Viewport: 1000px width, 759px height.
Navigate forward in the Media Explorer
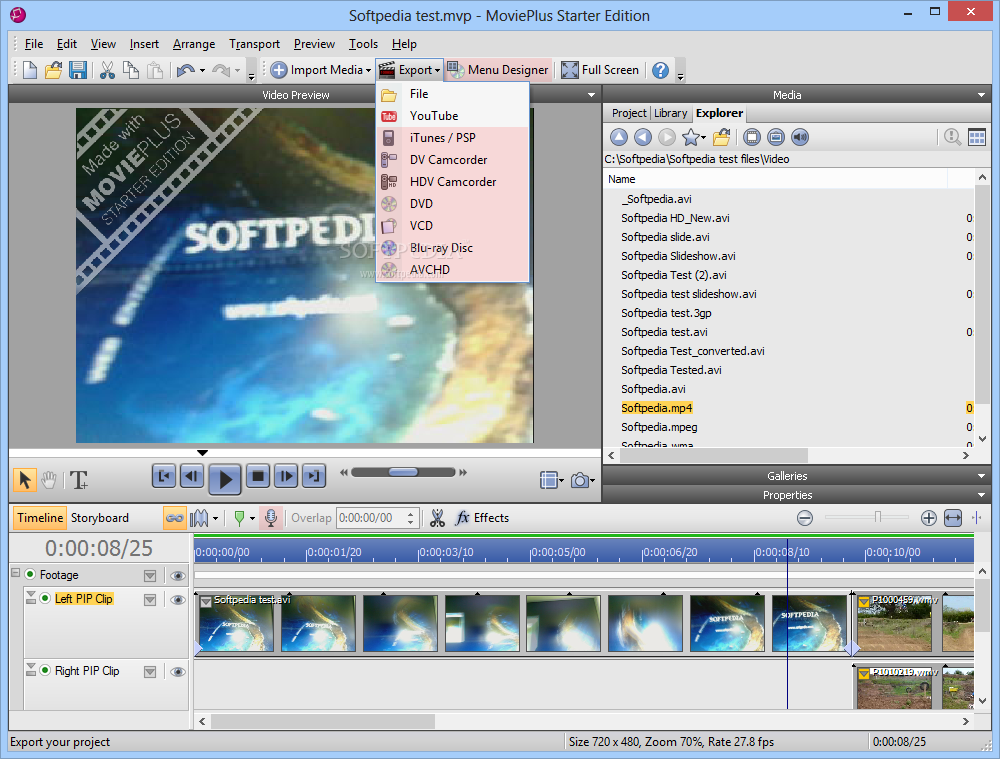click(x=666, y=137)
